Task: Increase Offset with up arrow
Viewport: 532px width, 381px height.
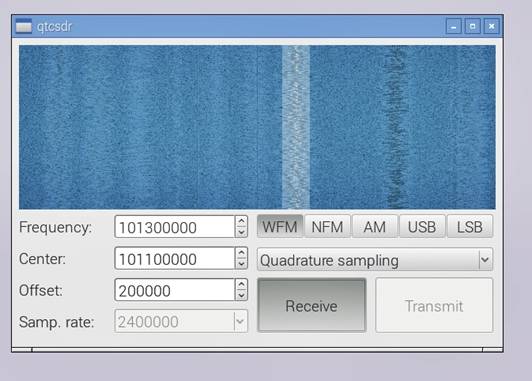Action: coord(241,284)
